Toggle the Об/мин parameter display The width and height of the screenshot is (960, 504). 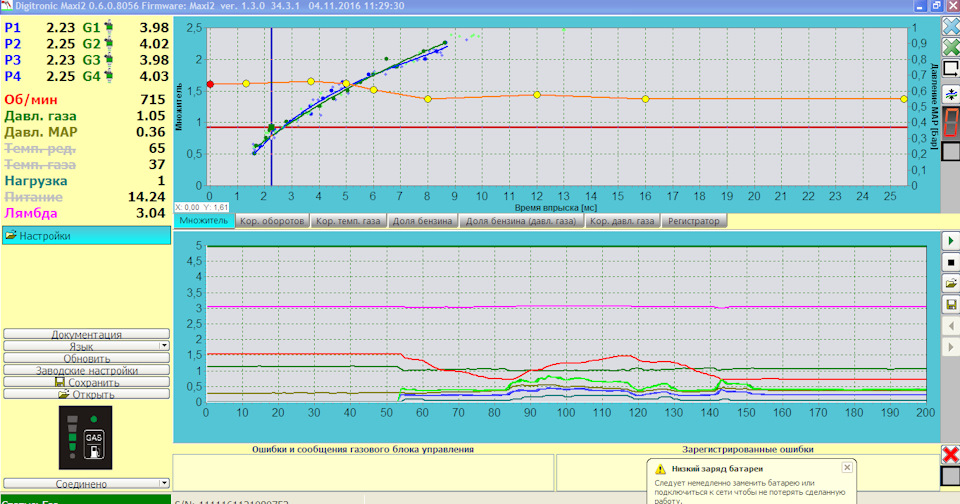[31, 100]
